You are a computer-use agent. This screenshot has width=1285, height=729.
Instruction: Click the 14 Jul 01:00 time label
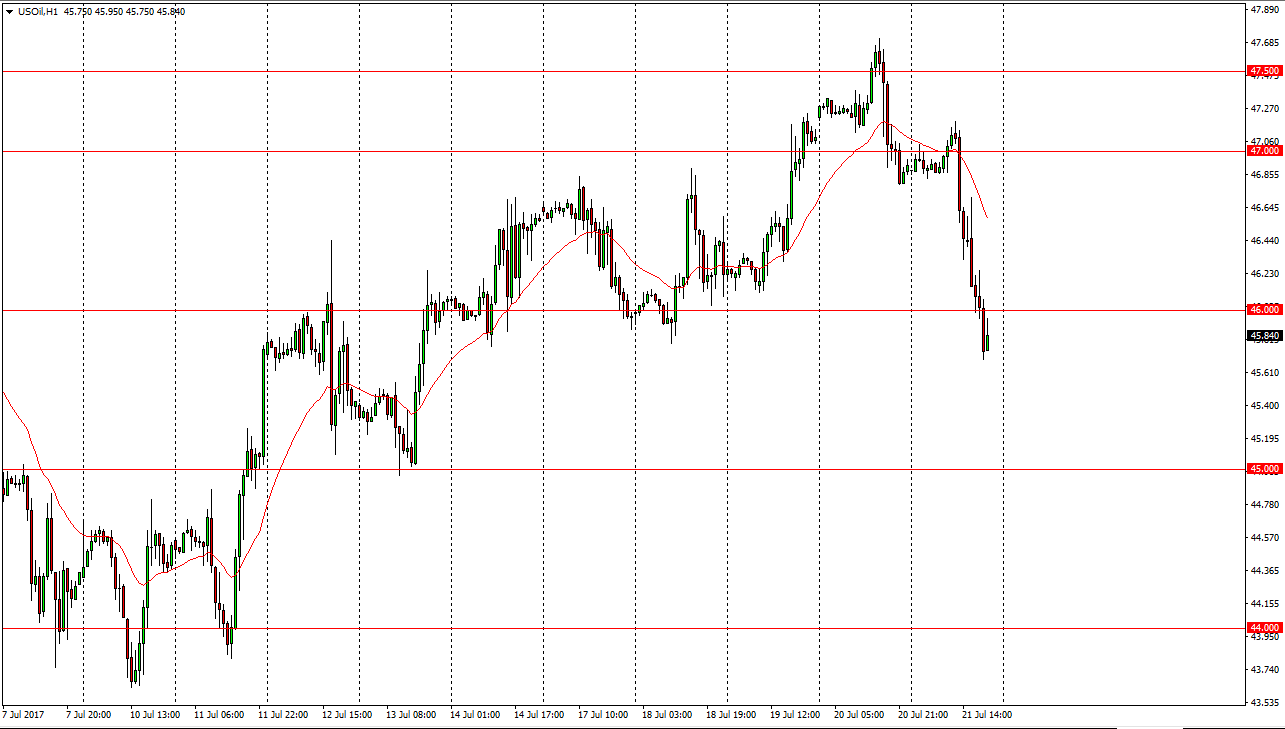475,715
